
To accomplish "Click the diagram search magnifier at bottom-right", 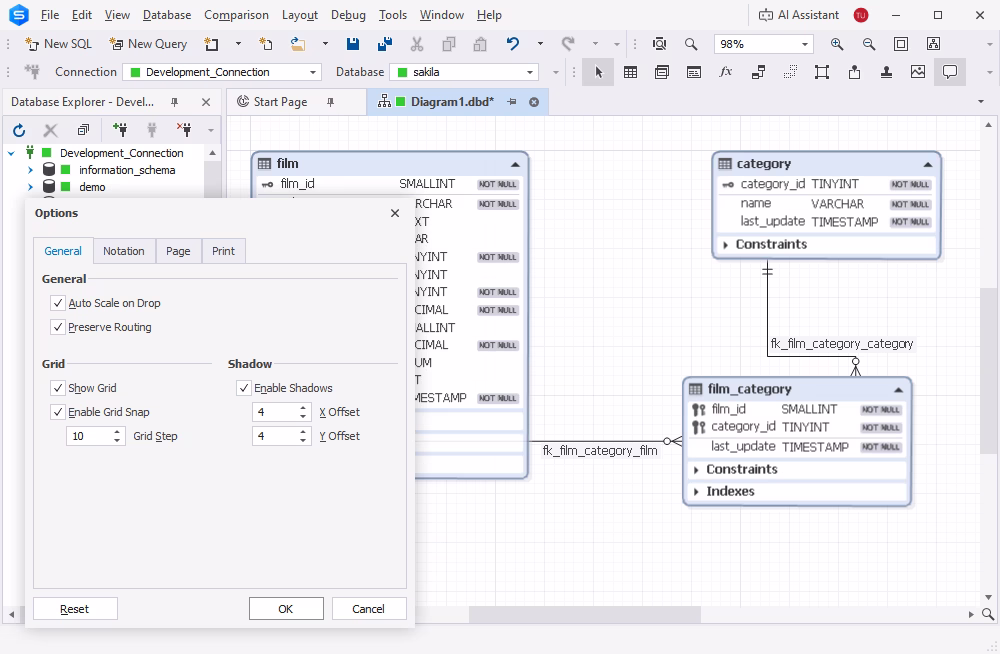I will [987, 614].
